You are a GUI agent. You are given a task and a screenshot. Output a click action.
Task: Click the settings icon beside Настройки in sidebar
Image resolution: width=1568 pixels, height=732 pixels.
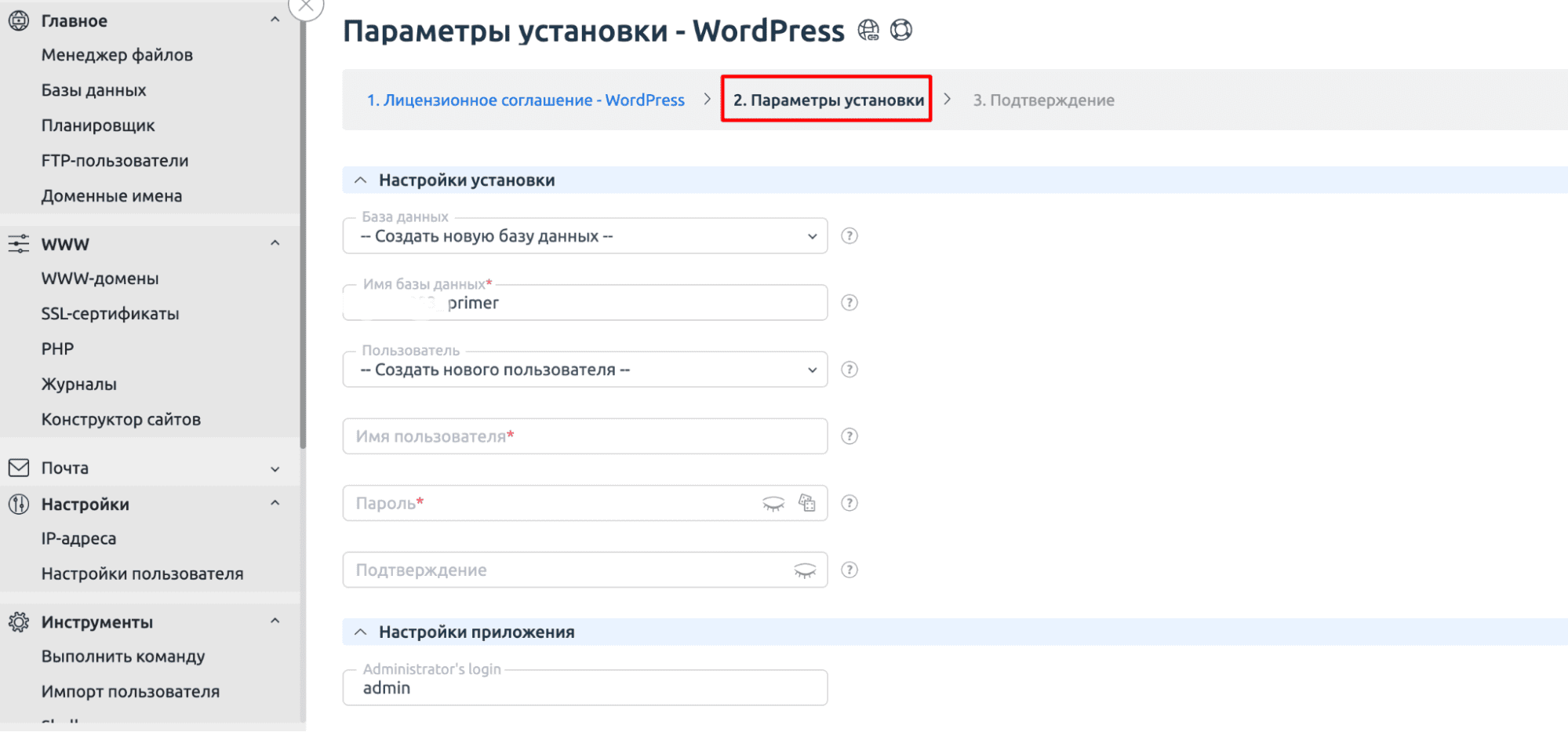(x=19, y=504)
